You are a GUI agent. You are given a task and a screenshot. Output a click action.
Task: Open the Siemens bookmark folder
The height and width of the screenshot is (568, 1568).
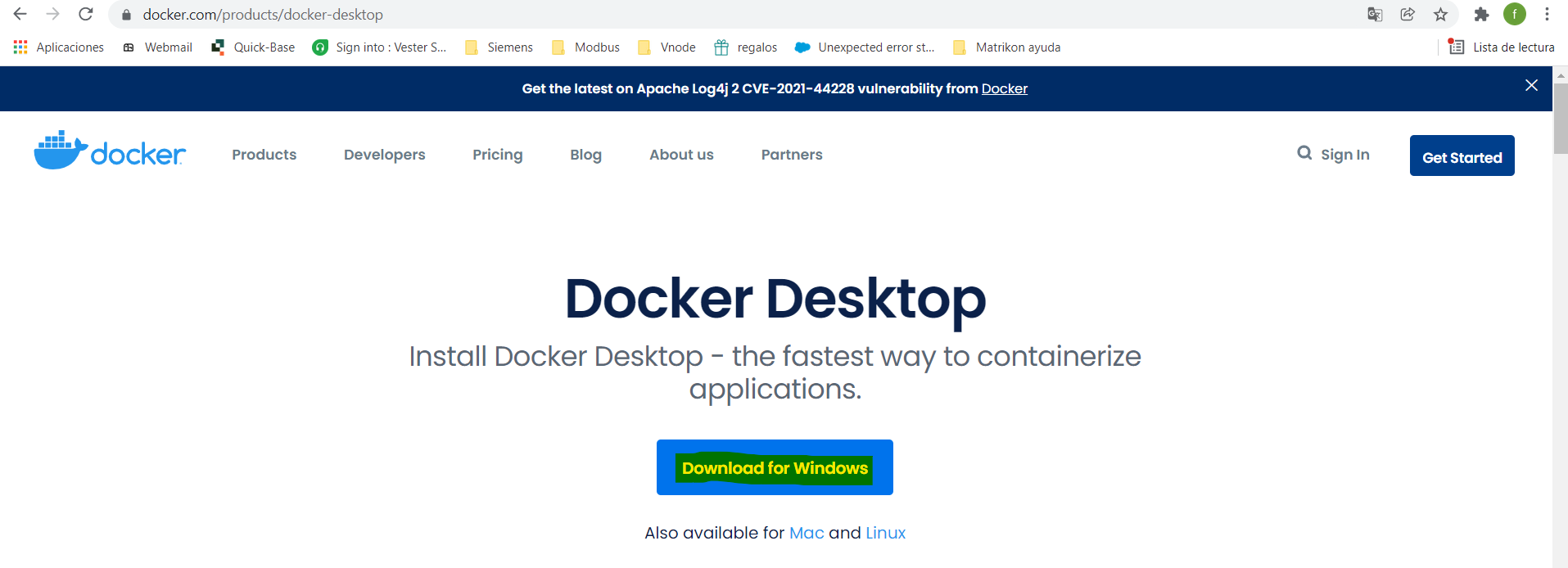(x=499, y=47)
